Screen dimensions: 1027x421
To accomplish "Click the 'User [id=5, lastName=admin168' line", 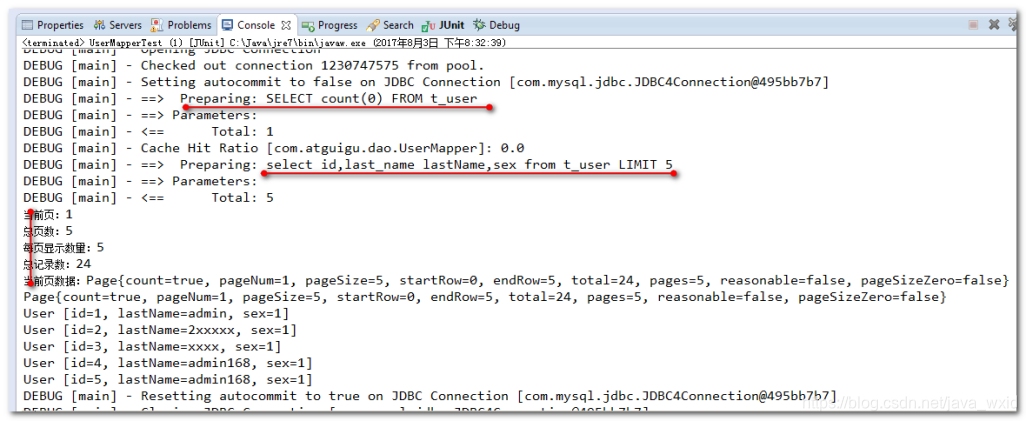I will 168,378.
